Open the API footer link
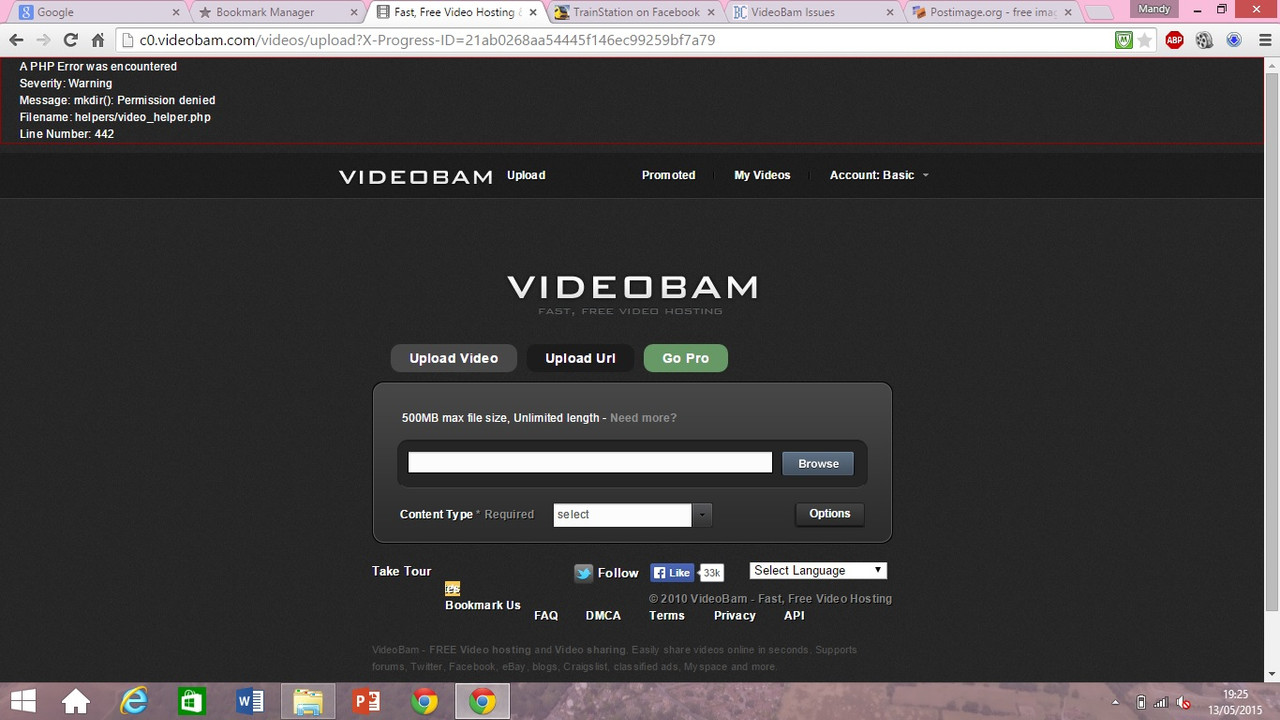This screenshot has height=720, width=1280. pyautogui.click(x=794, y=615)
